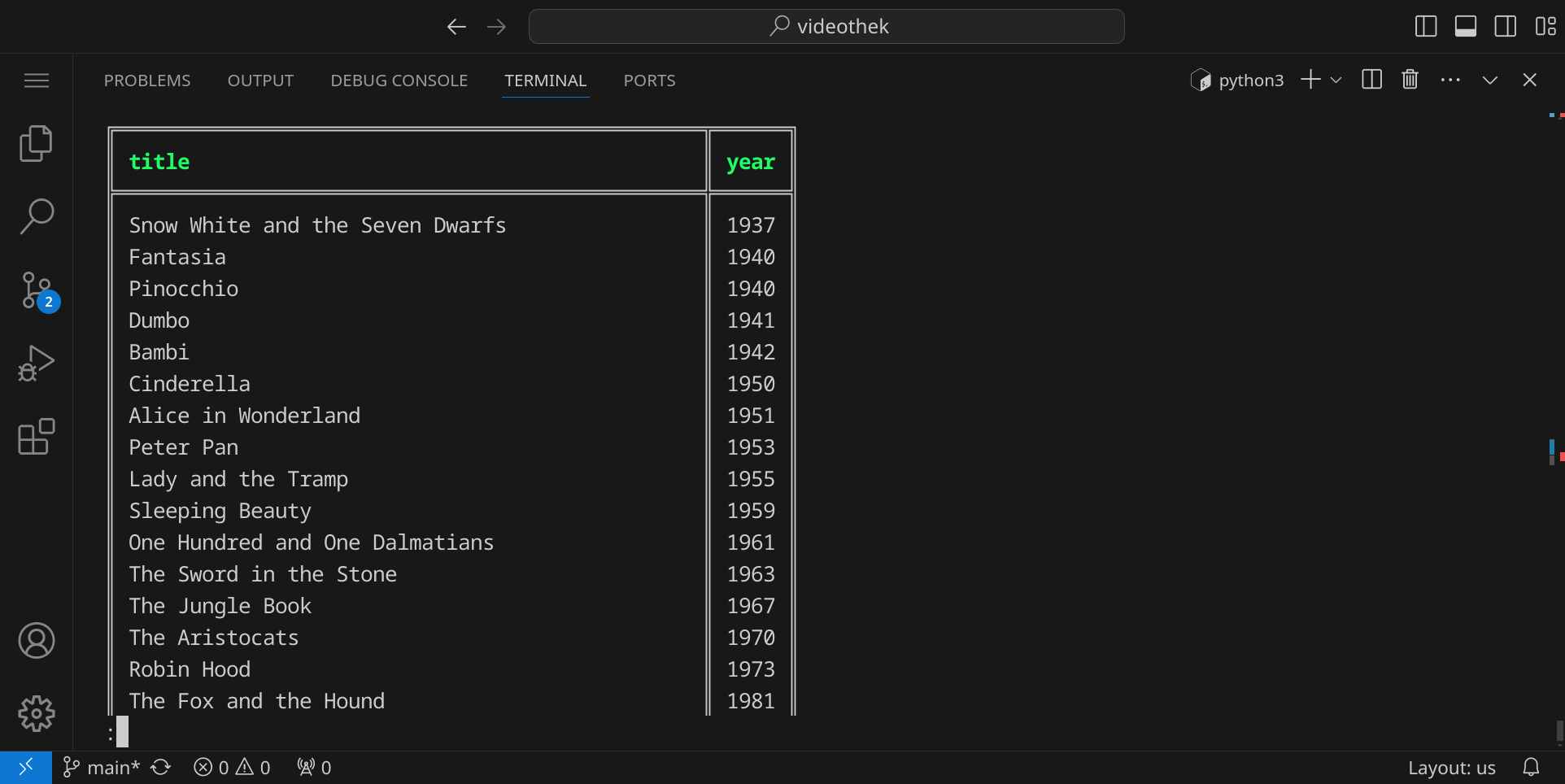1565x784 pixels.
Task: Open the Extensions view icon
Action: (36, 437)
